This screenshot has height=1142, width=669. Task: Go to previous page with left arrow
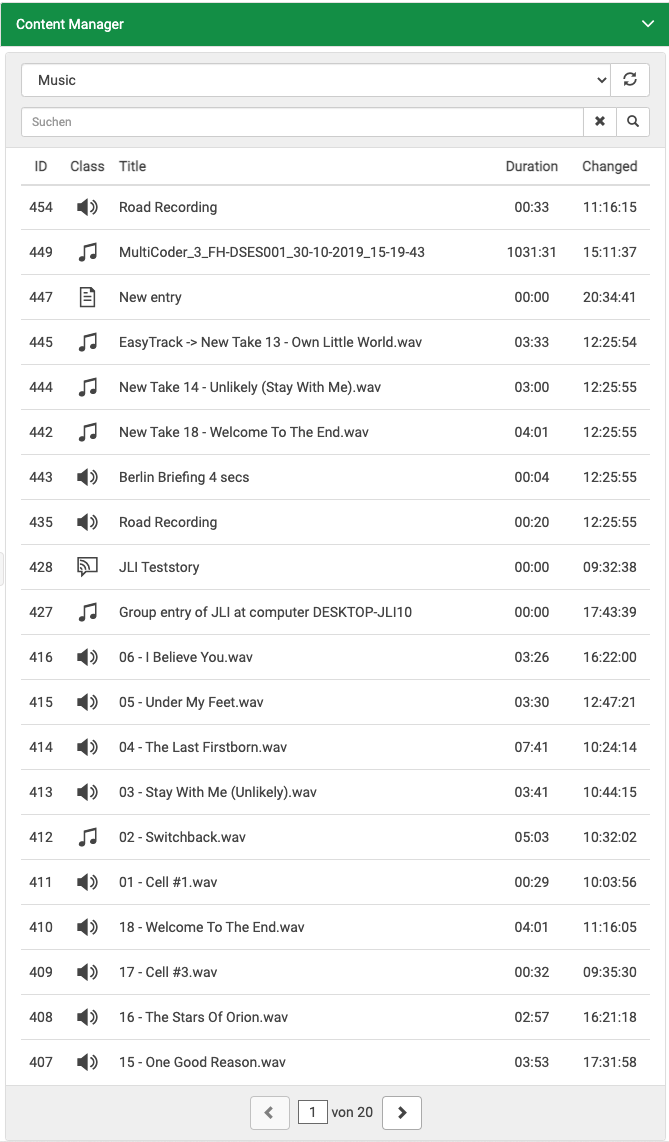[269, 1112]
